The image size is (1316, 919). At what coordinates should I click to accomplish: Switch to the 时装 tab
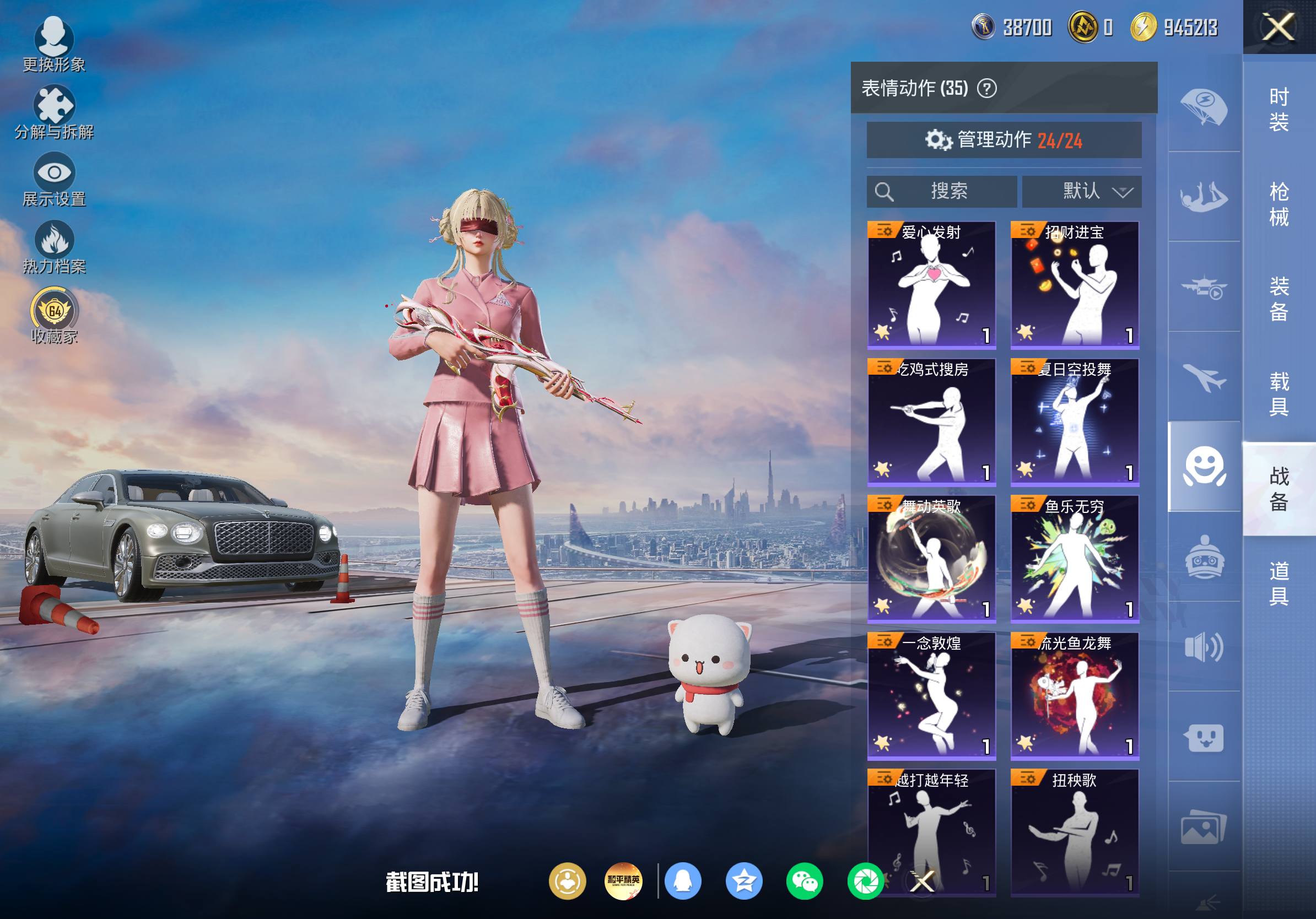[x=1279, y=110]
